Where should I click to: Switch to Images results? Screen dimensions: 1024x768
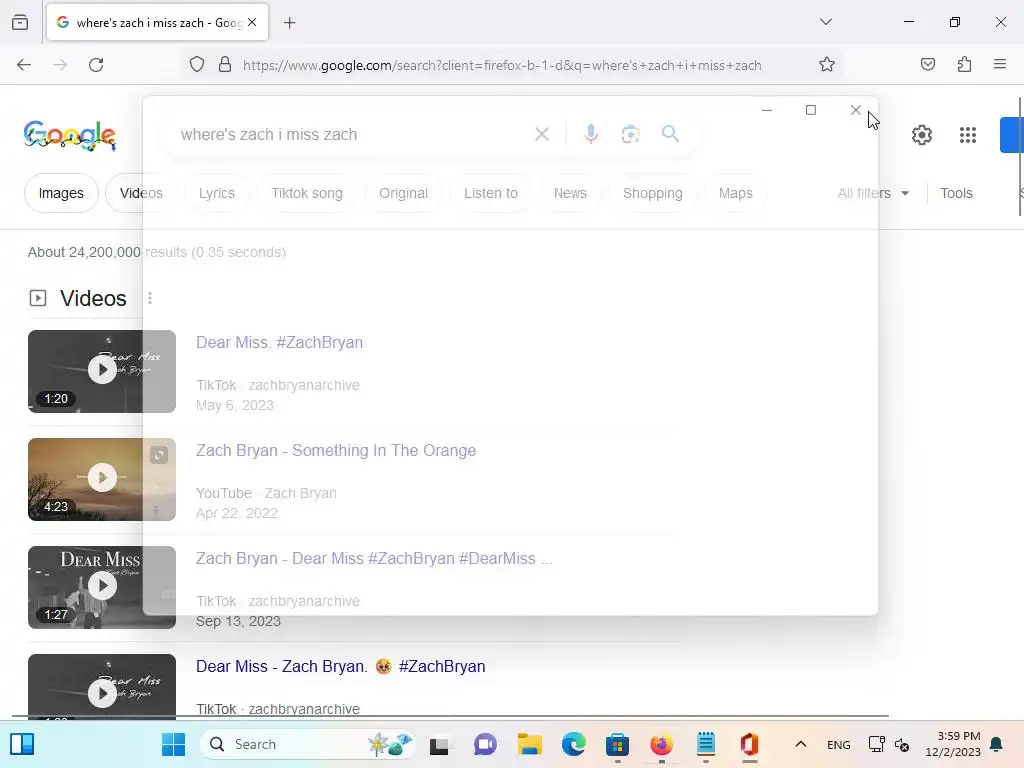pyautogui.click(x=61, y=193)
